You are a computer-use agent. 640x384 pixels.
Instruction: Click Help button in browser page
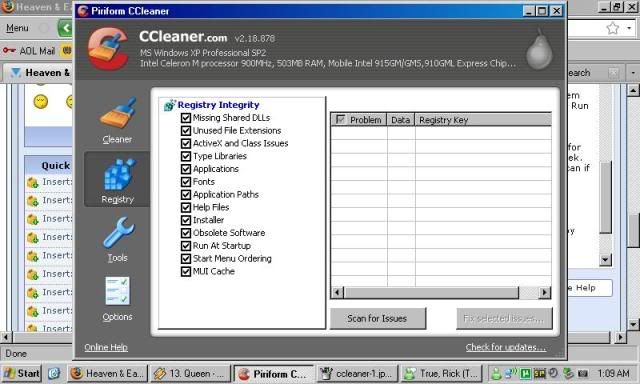589,288
